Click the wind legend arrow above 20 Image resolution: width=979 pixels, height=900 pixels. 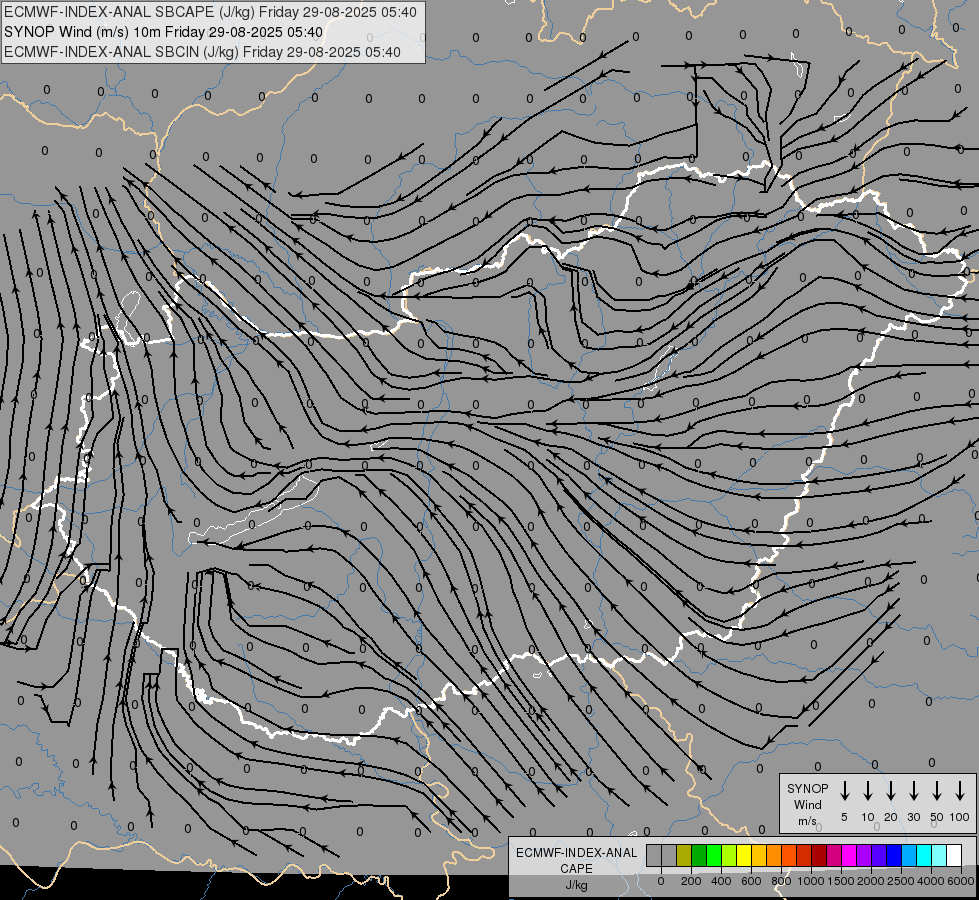(891, 791)
